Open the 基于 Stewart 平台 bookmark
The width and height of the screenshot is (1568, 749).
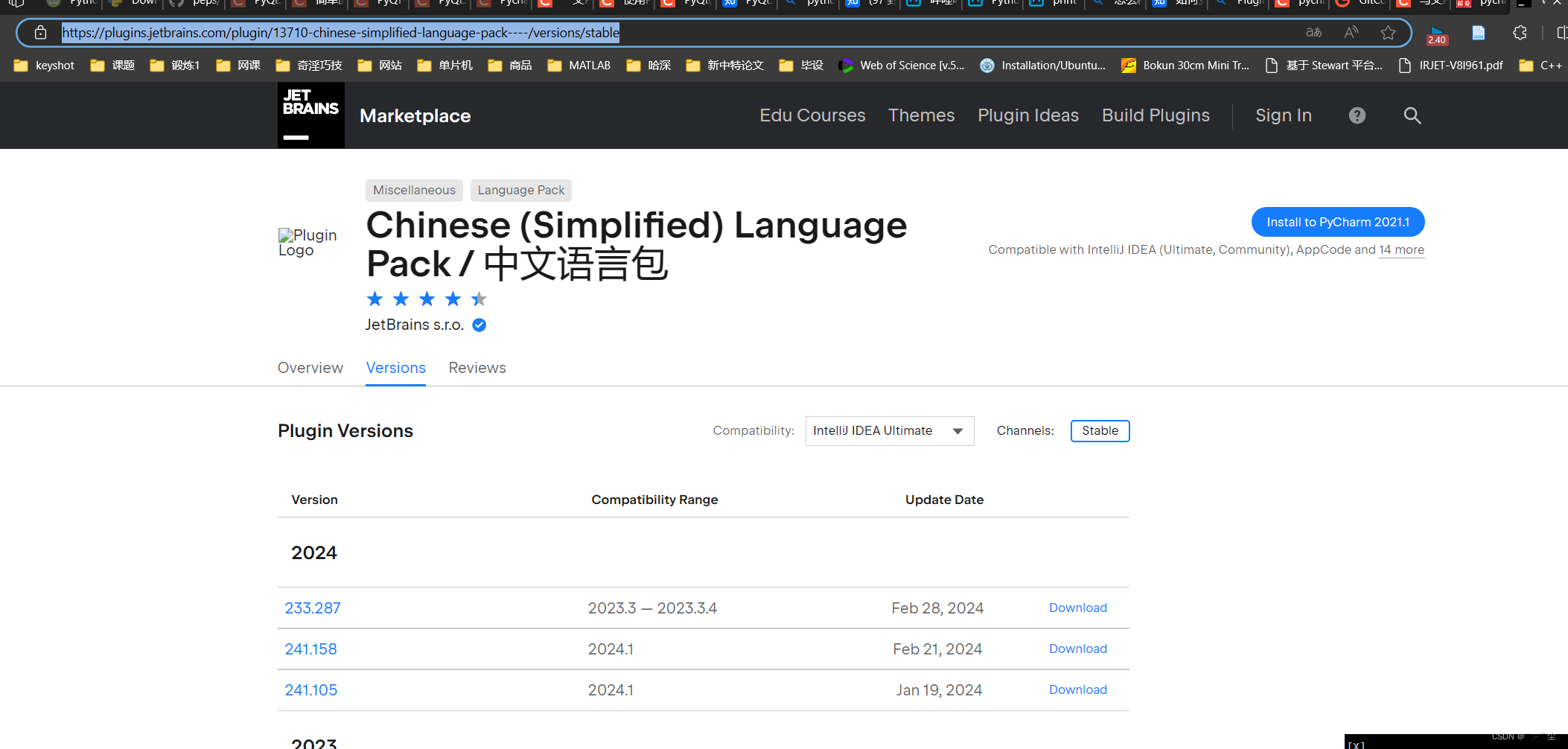point(1324,66)
